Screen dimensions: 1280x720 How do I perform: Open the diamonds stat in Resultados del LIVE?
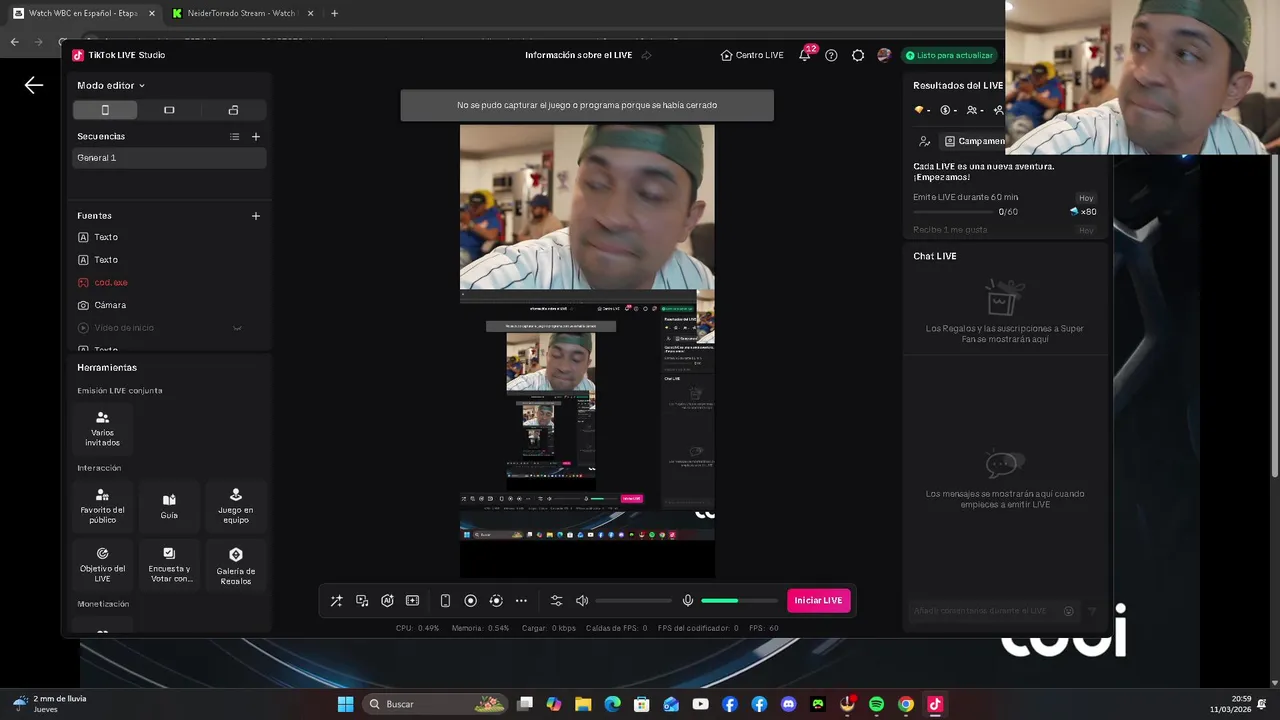pyautogui.click(x=922, y=110)
